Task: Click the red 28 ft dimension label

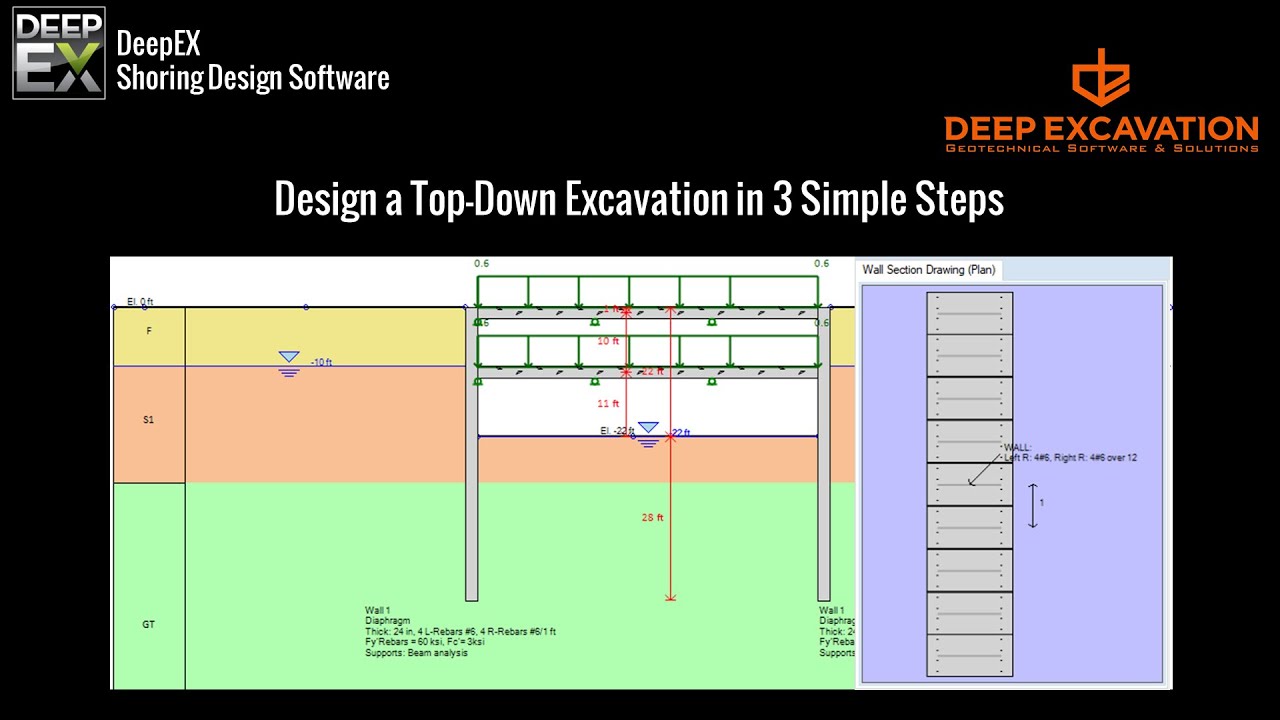Action: point(652,517)
